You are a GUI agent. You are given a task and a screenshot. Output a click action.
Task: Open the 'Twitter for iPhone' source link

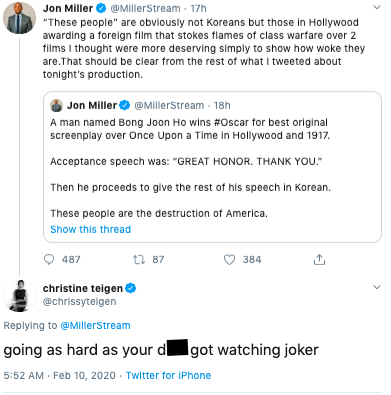click(x=168, y=375)
